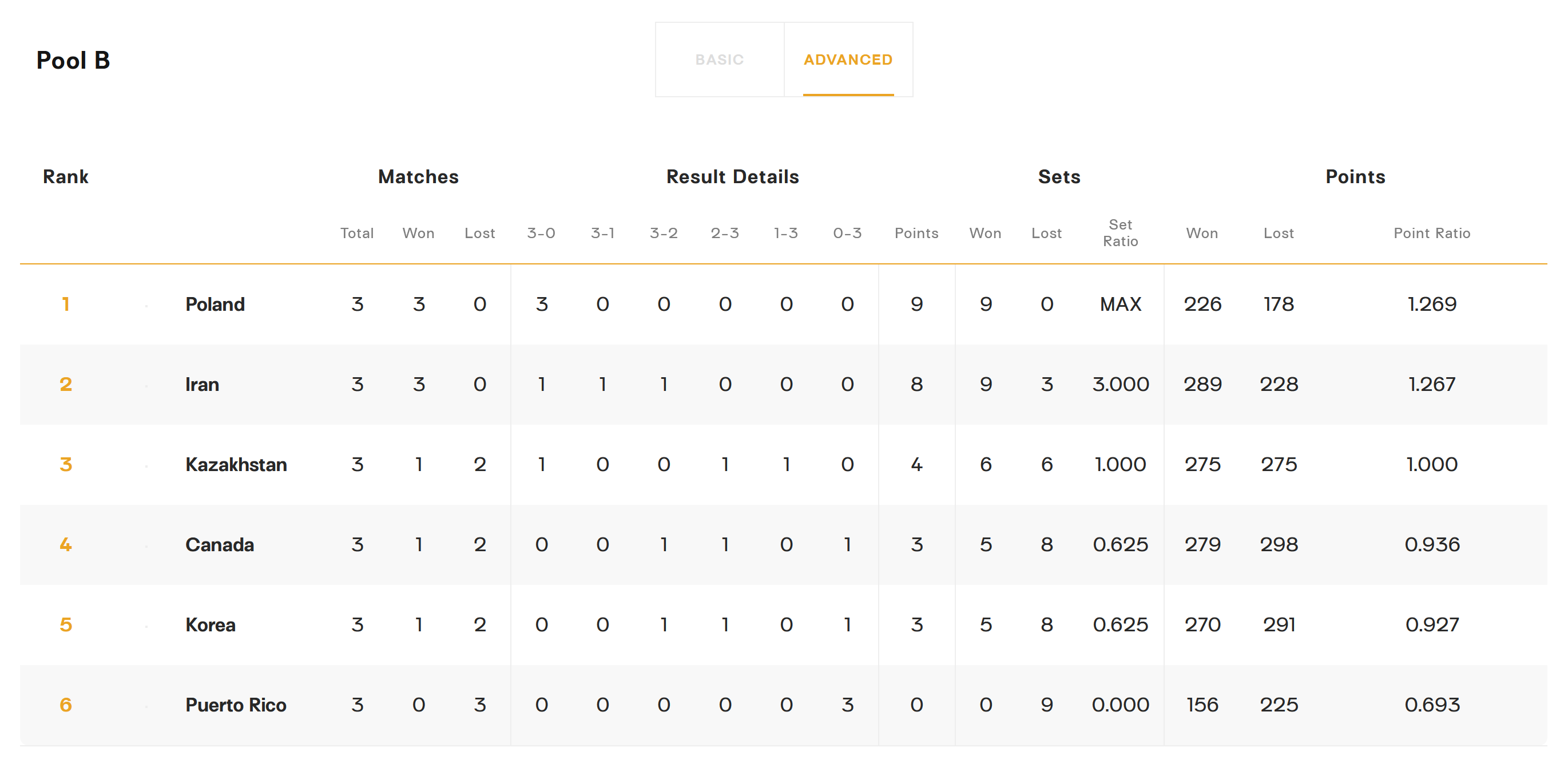Open Puerto Rico team entry

[x=236, y=705]
